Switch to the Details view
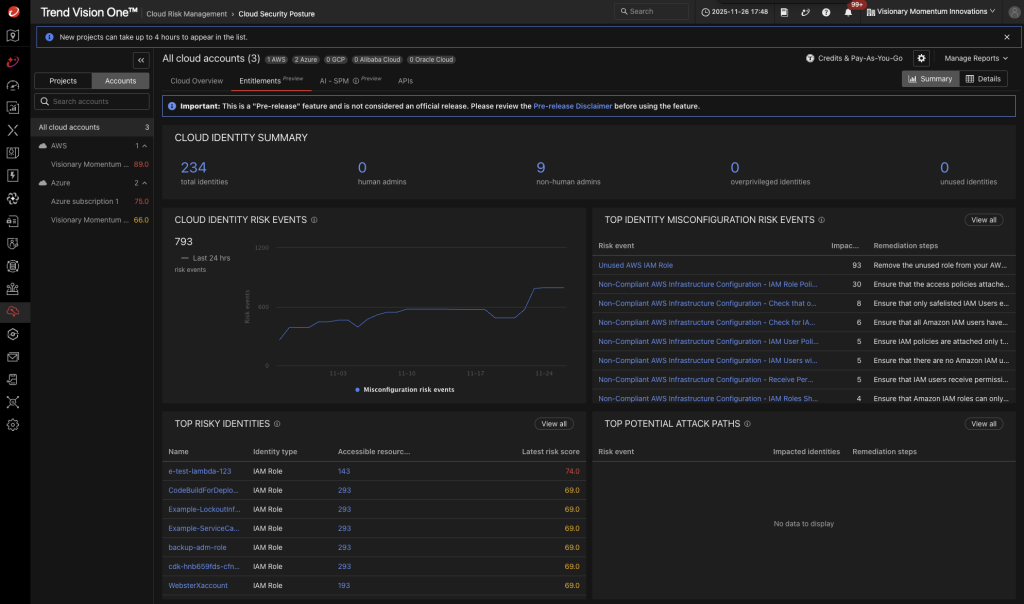 tap(985, 78)
